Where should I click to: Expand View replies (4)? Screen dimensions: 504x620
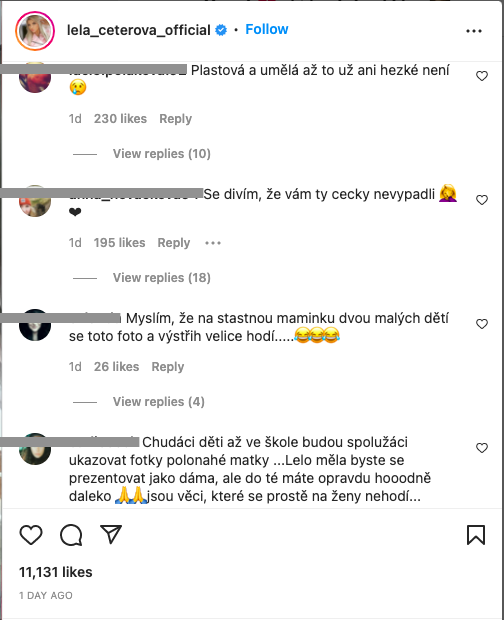click(x=159, y=402)
